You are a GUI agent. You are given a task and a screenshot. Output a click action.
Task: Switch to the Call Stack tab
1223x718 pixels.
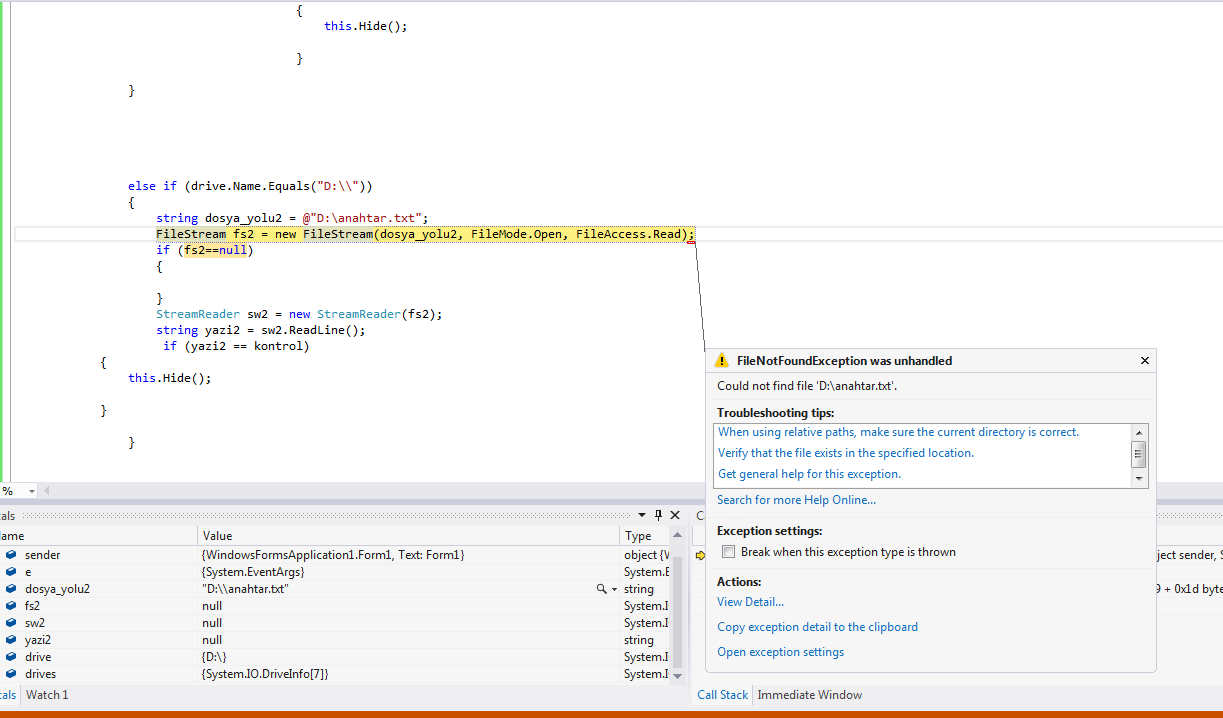tap(723, 695)
